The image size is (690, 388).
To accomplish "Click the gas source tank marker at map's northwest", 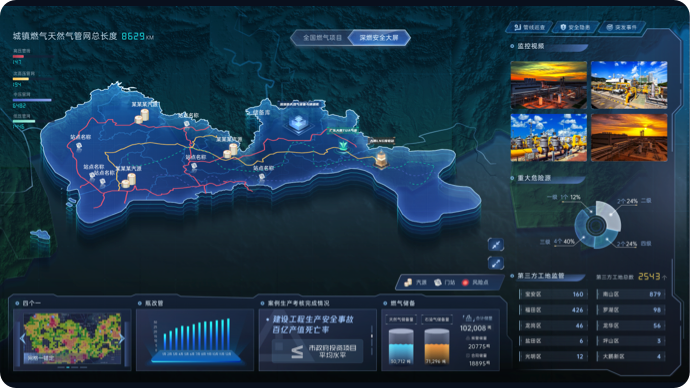I will (142, 117).
